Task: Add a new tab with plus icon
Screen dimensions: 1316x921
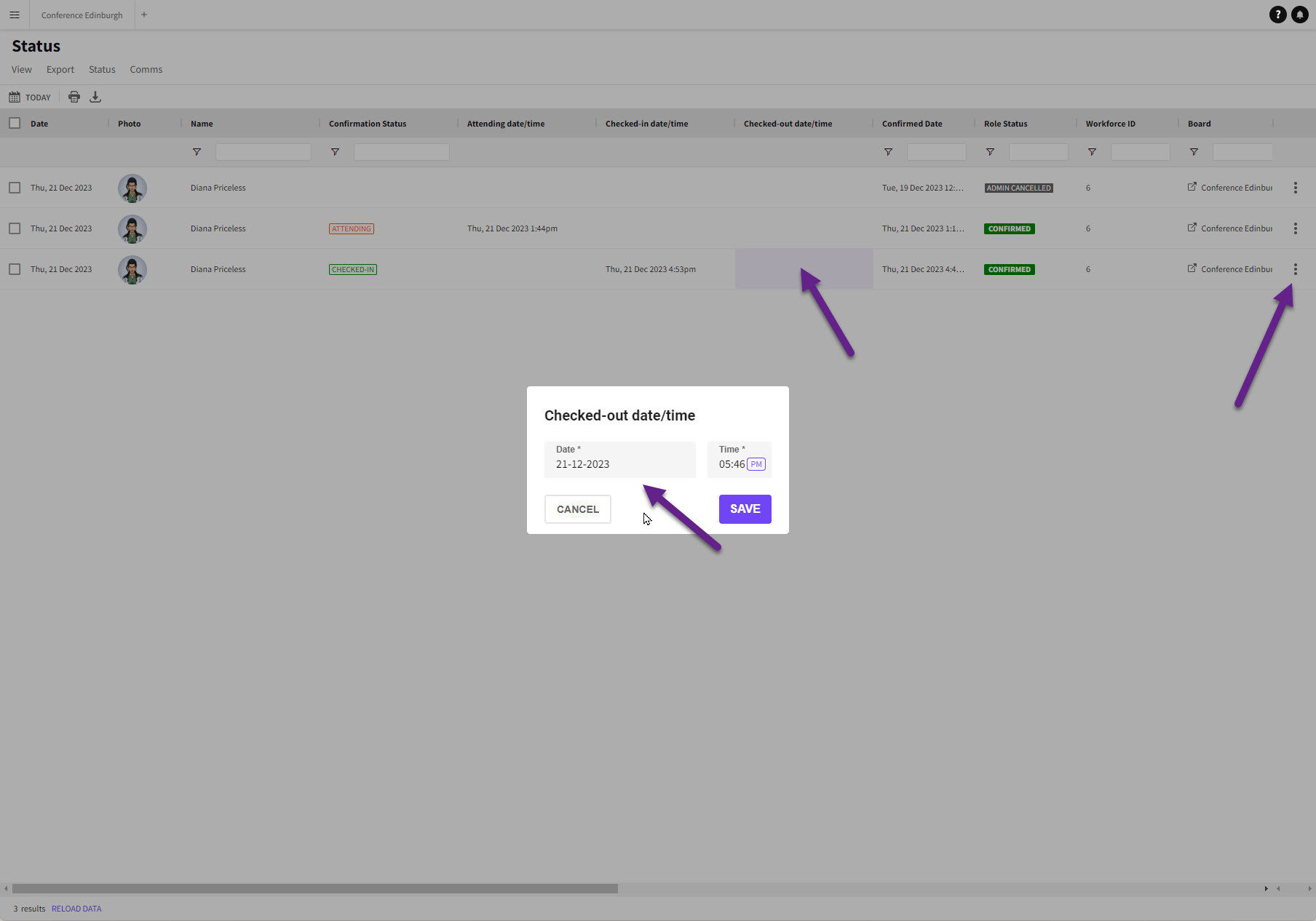Action: 144,15
